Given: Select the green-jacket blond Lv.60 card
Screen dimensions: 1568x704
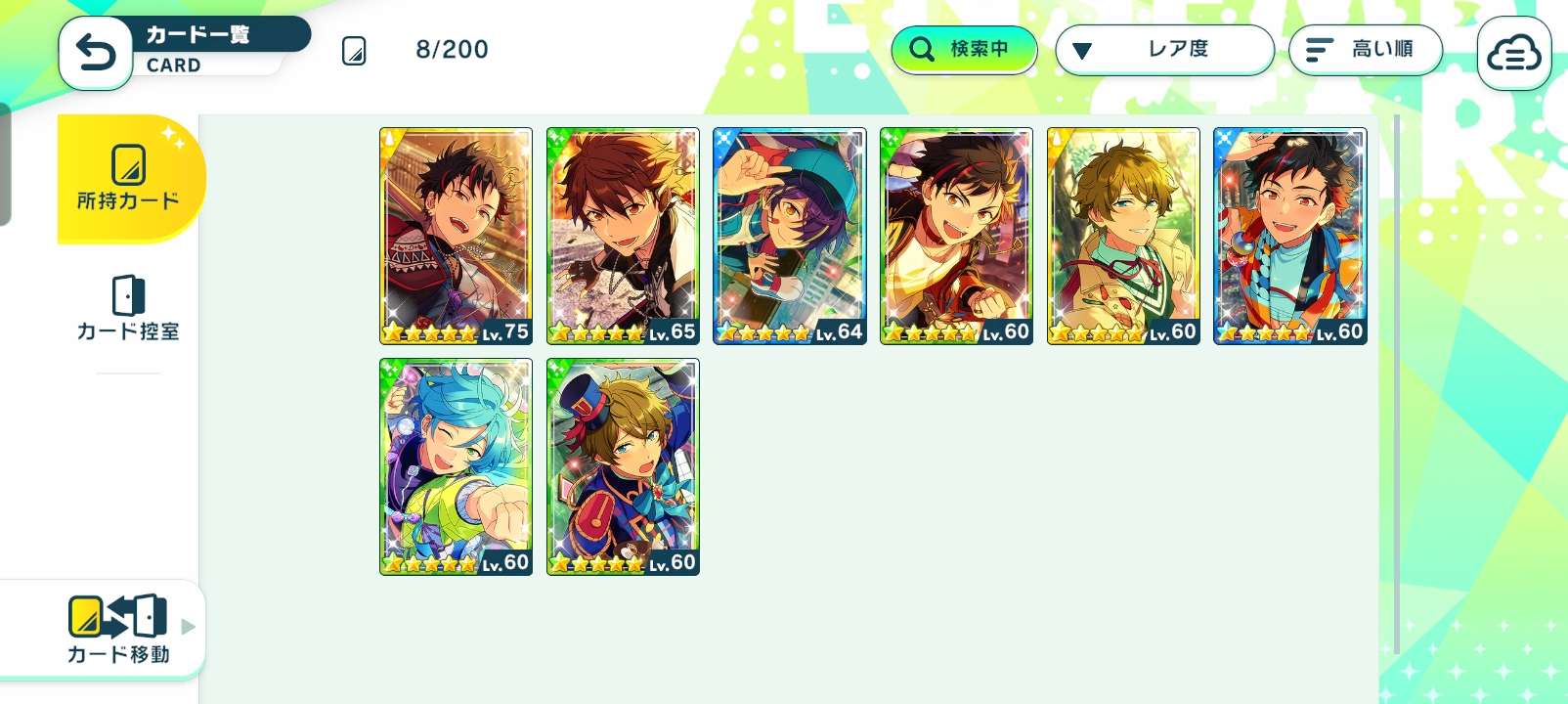Looking at the screenshot, I should coord(1123,236).
